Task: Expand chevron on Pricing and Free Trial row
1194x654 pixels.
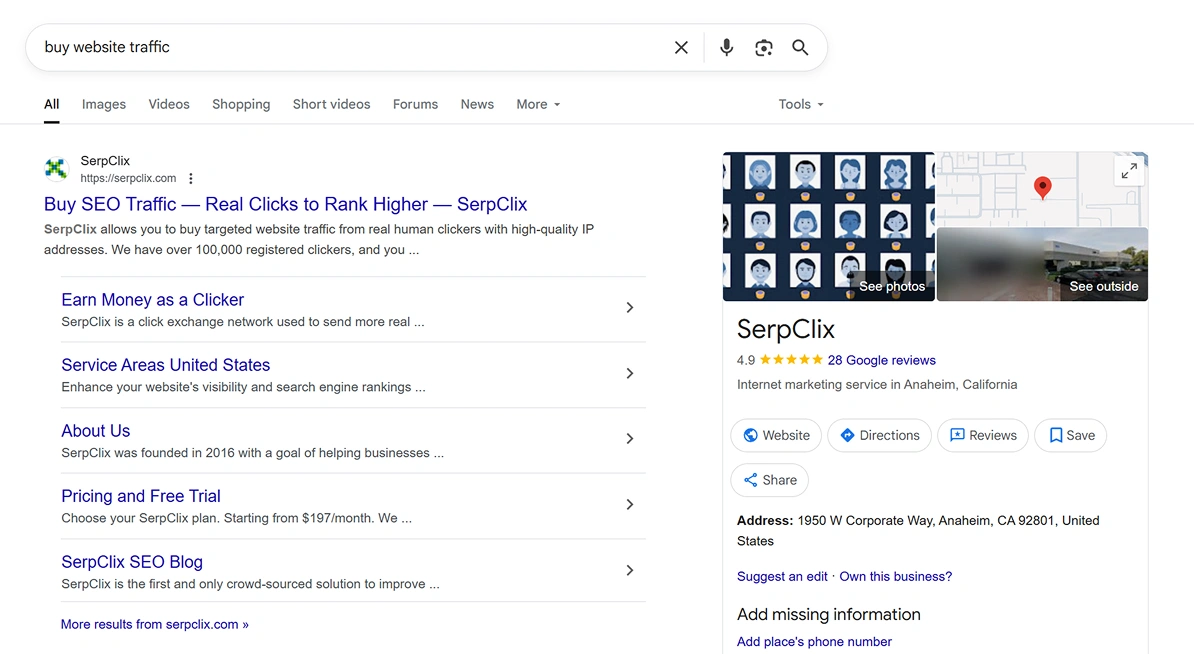Action: (x=630, y=504)
